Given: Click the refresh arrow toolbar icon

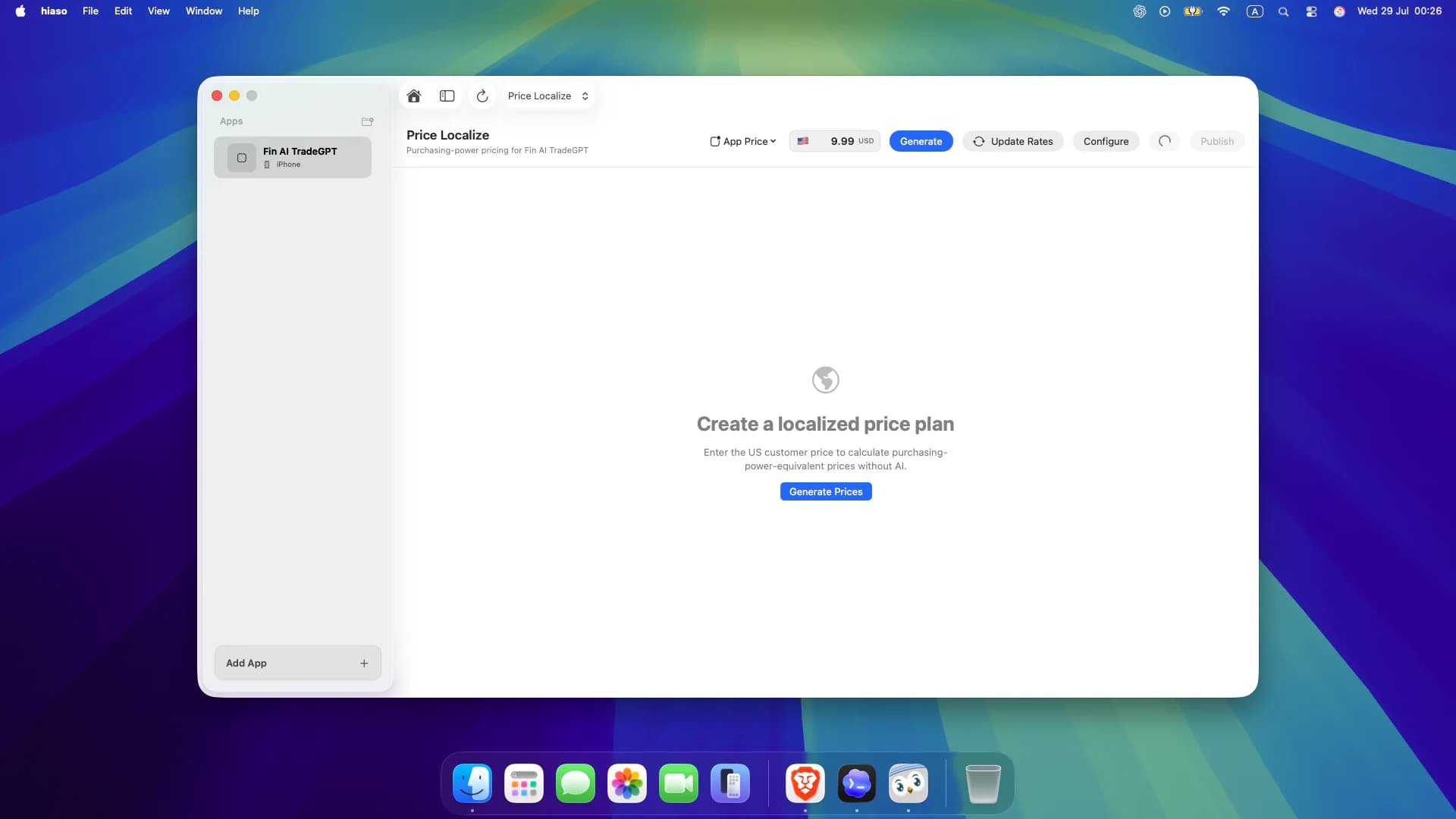Looking at the screenshot, I should coord(482,96).
